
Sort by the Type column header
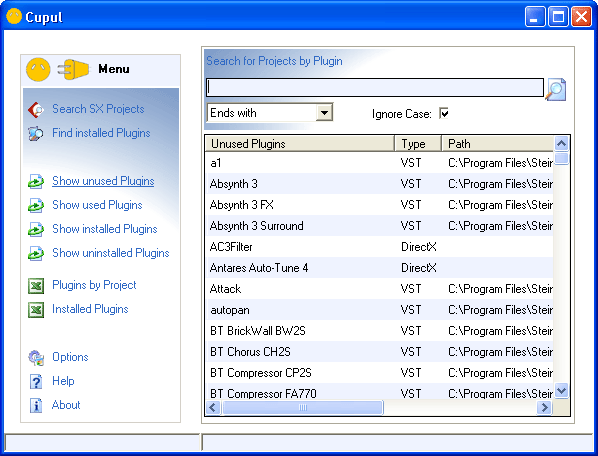pyautogui.click(x=418, y=144)
